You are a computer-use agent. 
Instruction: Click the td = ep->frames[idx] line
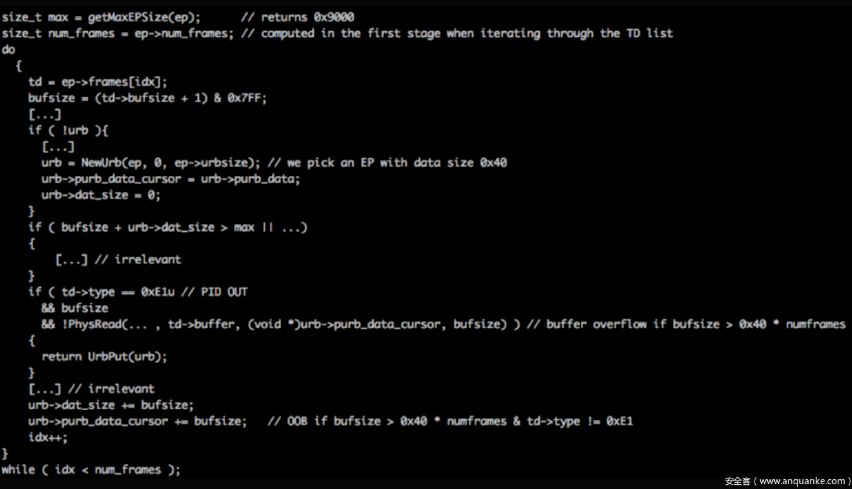(x=98, y=81)
